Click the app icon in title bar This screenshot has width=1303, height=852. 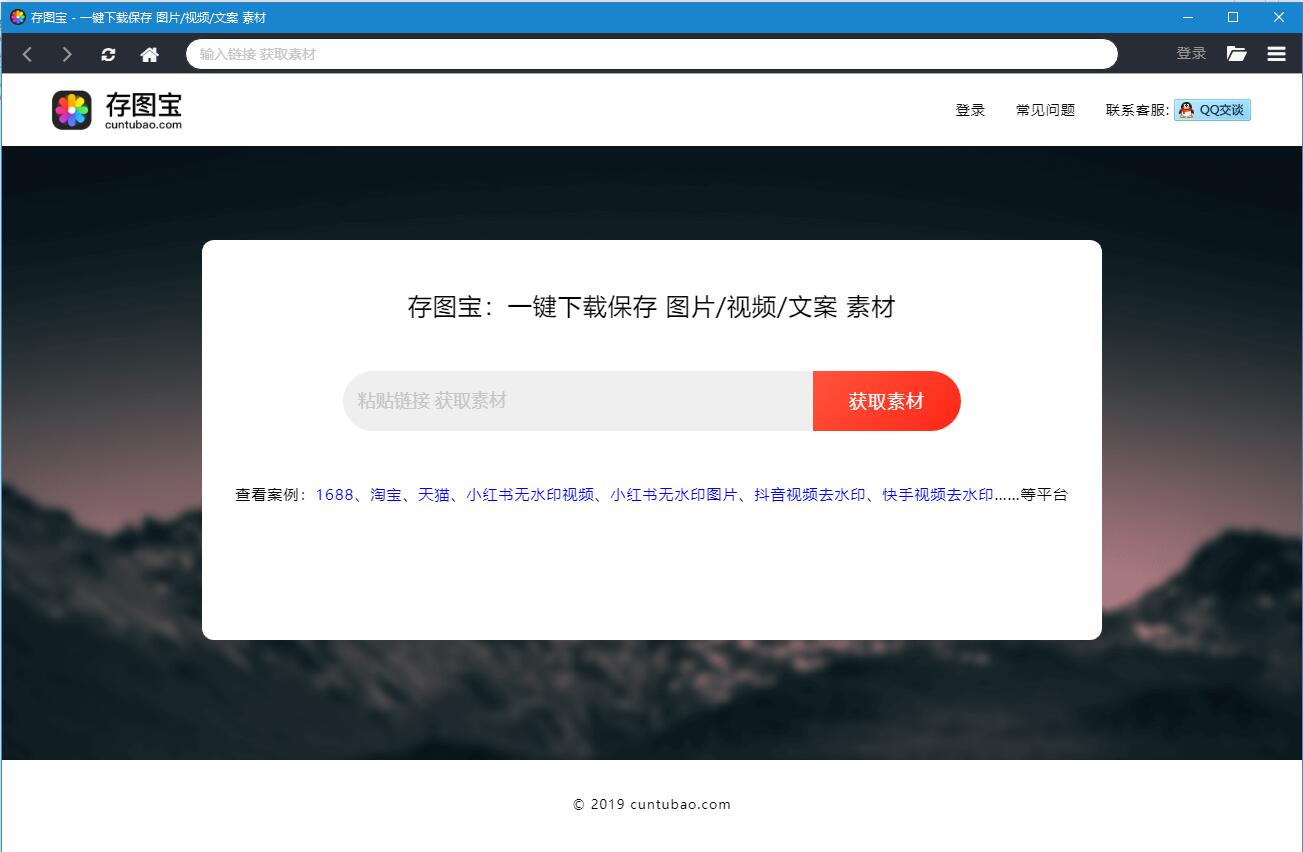[17, 17]
